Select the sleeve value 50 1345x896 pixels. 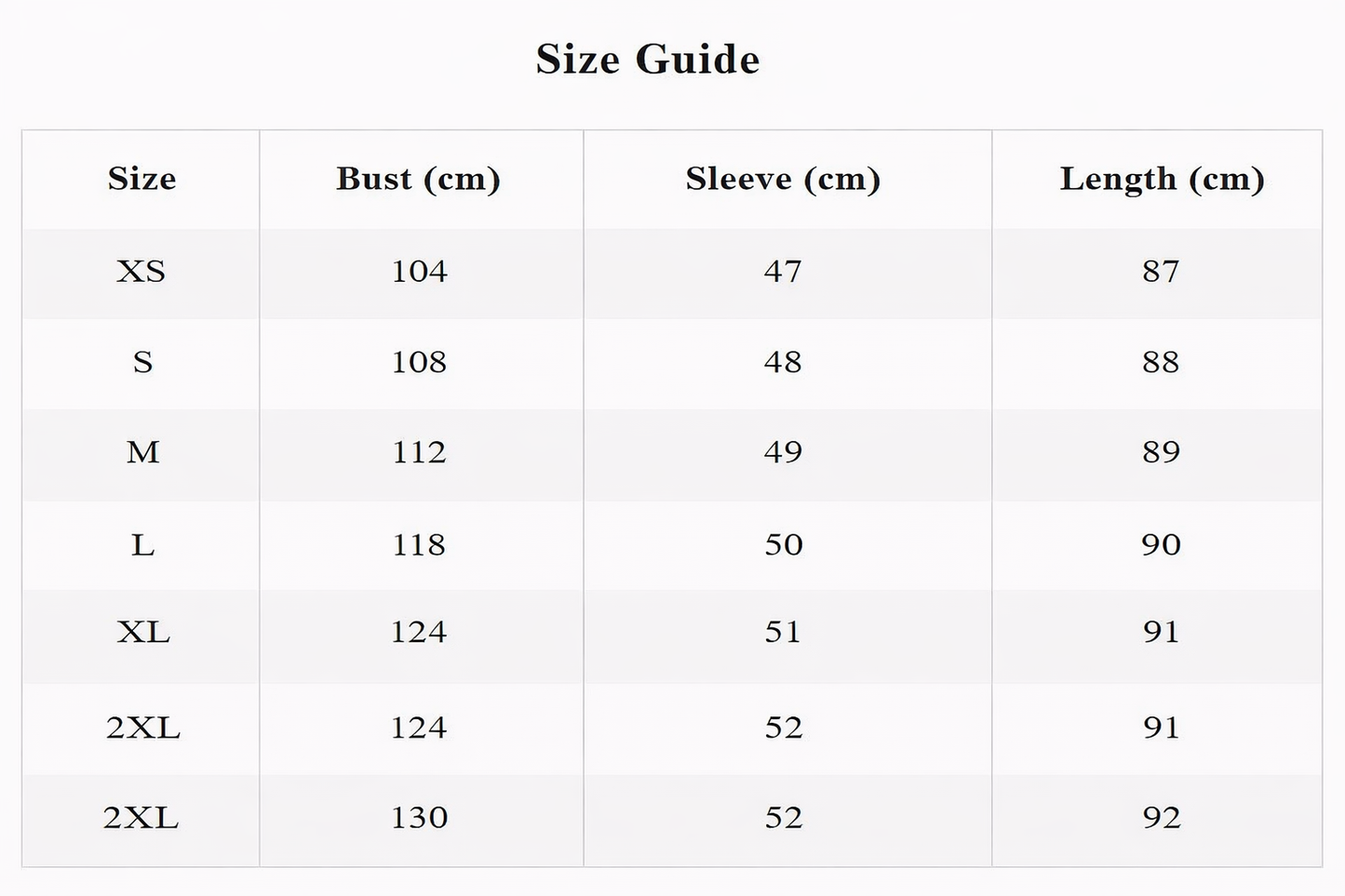pyautogui.click(x=783, y=544)
